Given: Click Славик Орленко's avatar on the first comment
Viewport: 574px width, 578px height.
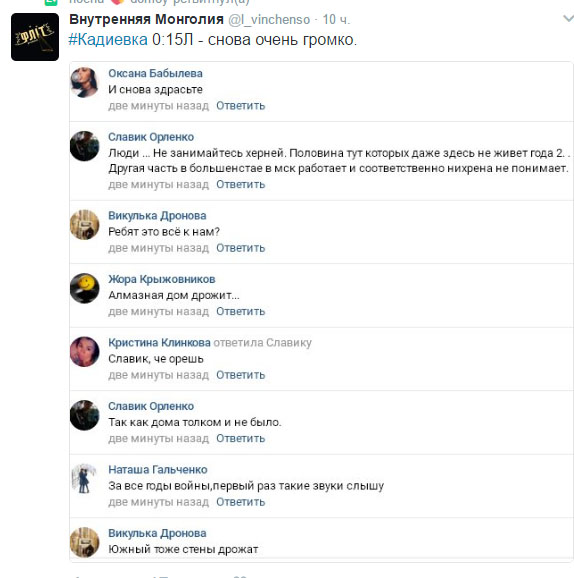Looking at the screenshot, I should click(x=85, y=146).
